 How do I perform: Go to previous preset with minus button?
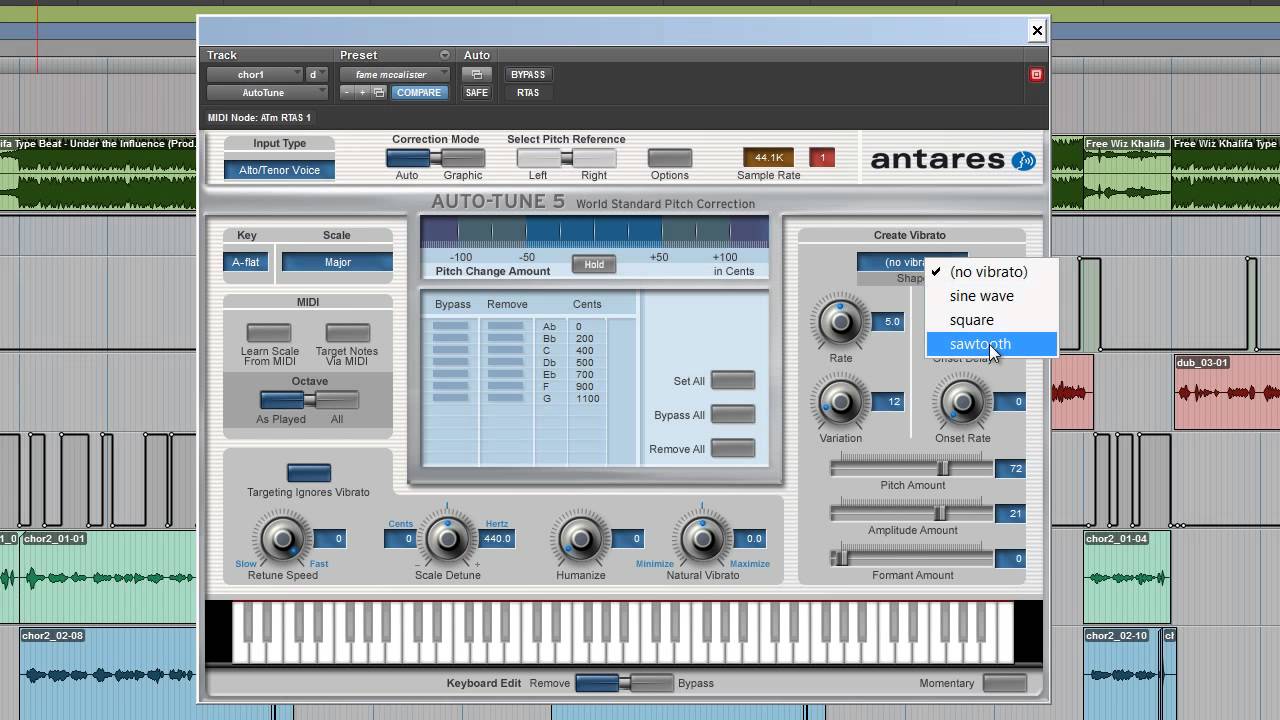[347, 92]
